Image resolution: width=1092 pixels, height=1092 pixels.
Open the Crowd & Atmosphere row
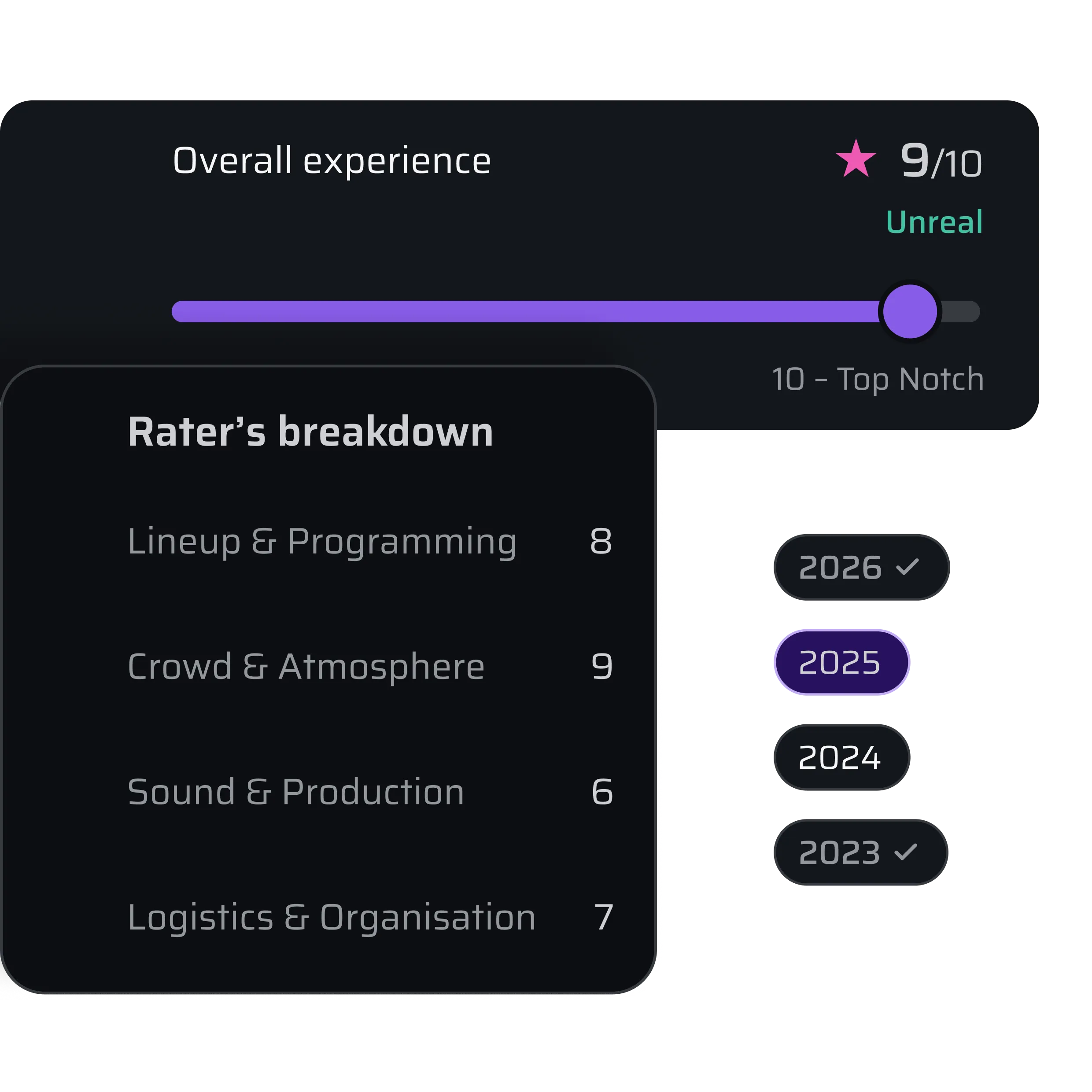pyautogui.click(x=370, y=666)
